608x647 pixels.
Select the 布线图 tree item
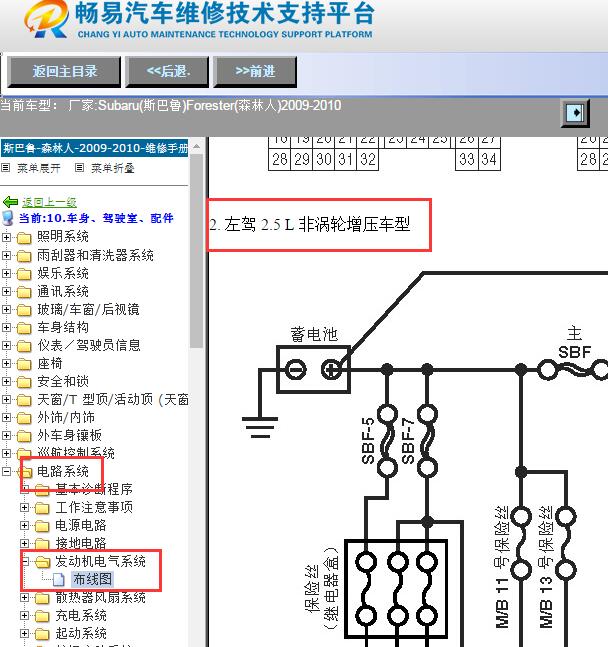(92, 579)
